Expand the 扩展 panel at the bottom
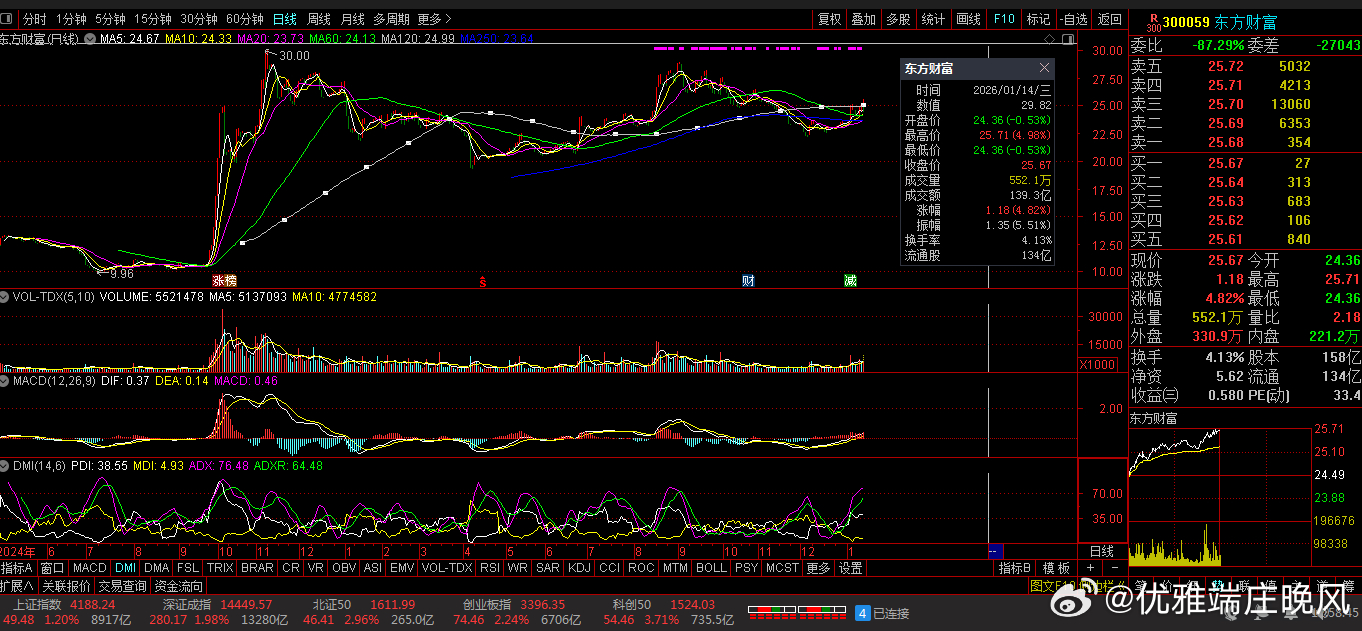Image resolution: width=1362 pixels, height=631 pixels. (x=17, y=586)
